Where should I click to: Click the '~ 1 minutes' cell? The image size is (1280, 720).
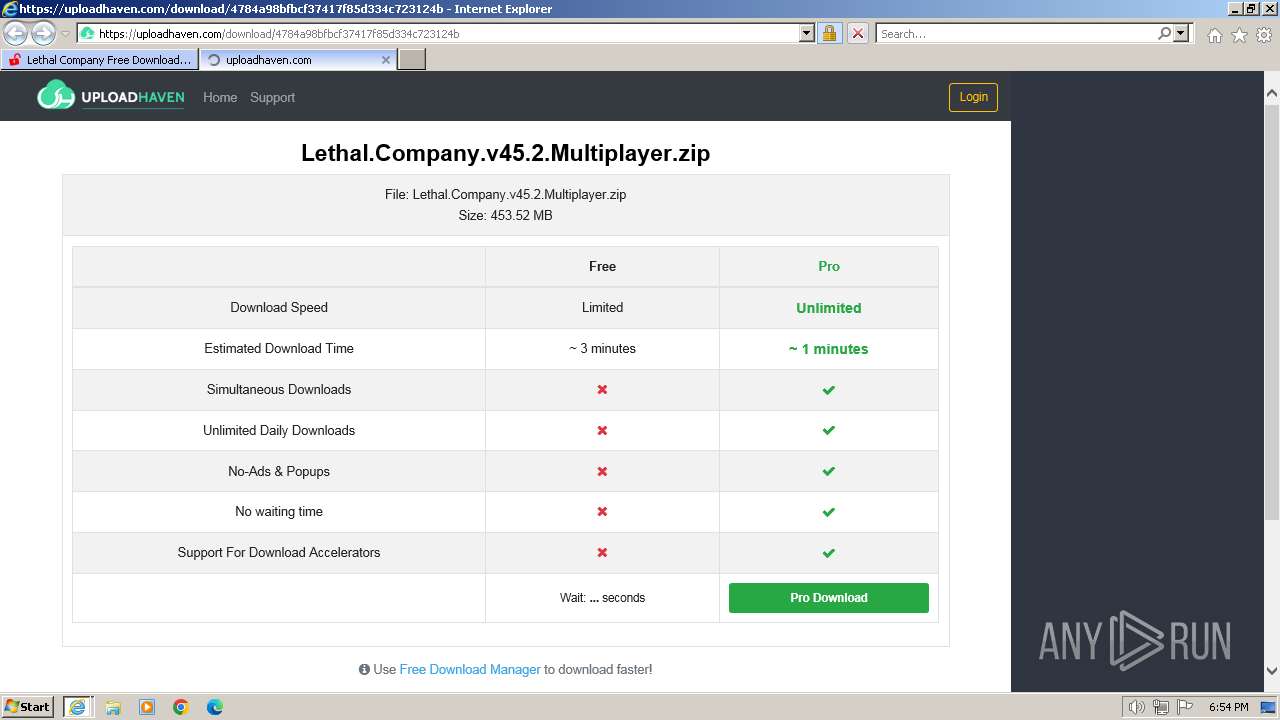pyautogui.click(x=829, y=349)
